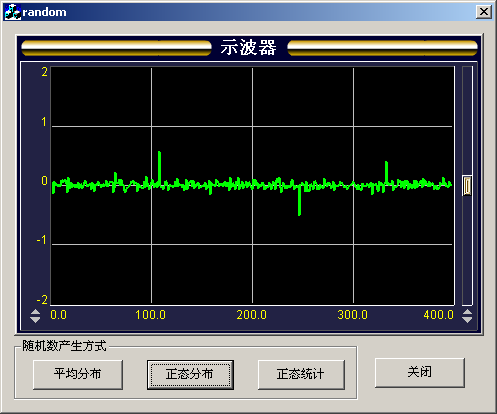Click the up arrow beside the 0.0 label

tap(35, 312)
